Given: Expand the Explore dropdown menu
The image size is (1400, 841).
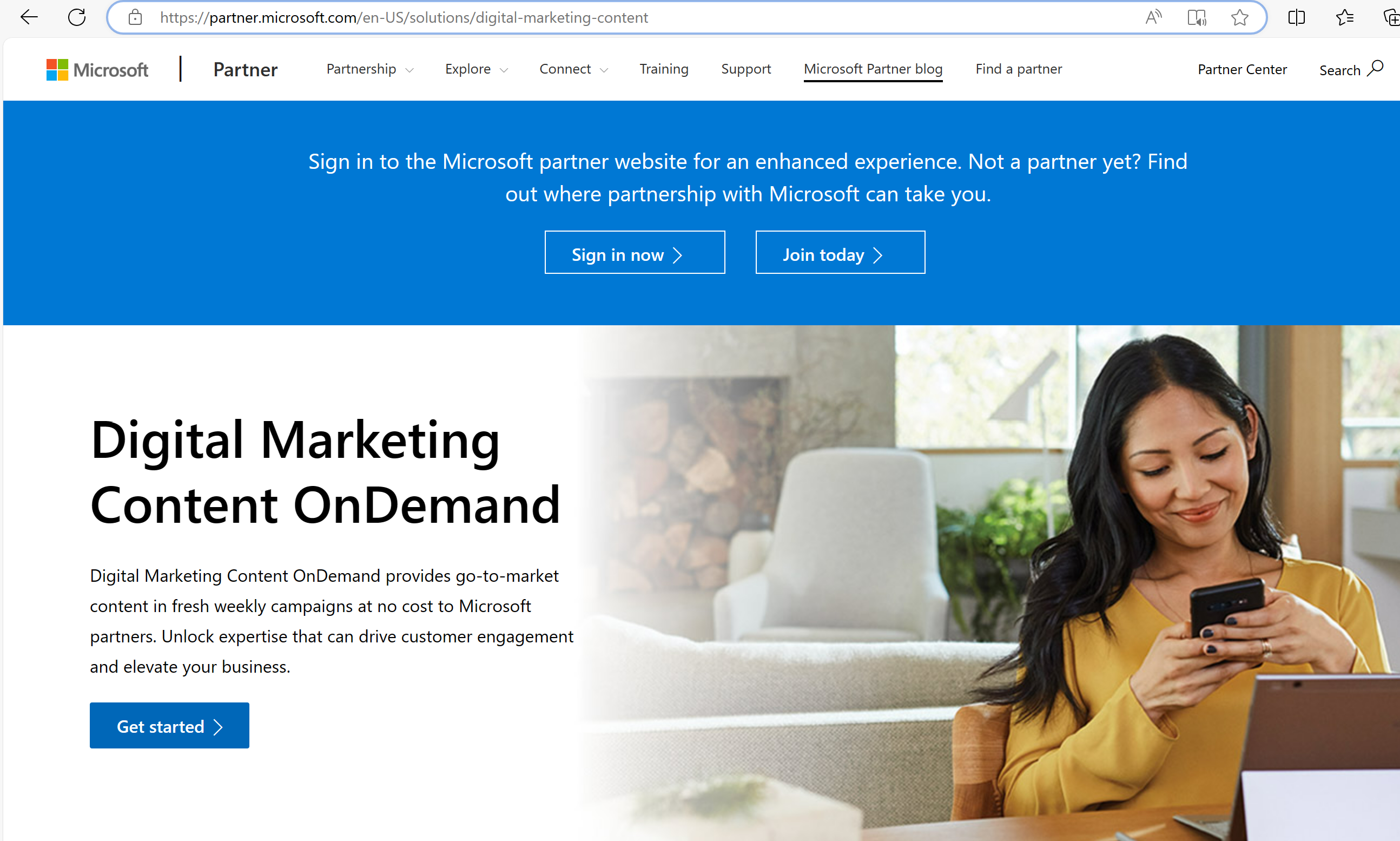Looking at the screenshot, I should pos(475,69).
